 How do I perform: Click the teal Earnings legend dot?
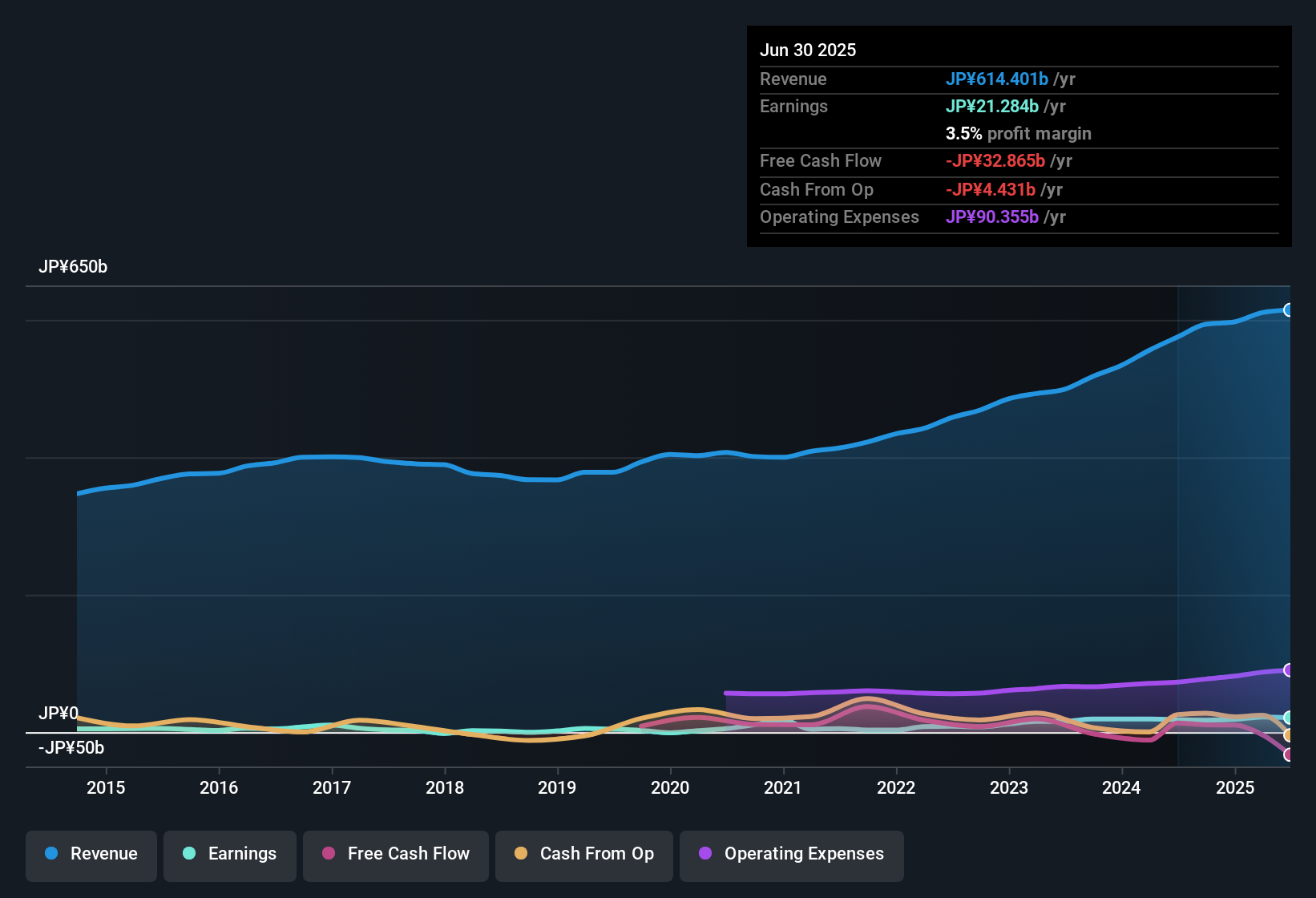(x=189, y=854)
